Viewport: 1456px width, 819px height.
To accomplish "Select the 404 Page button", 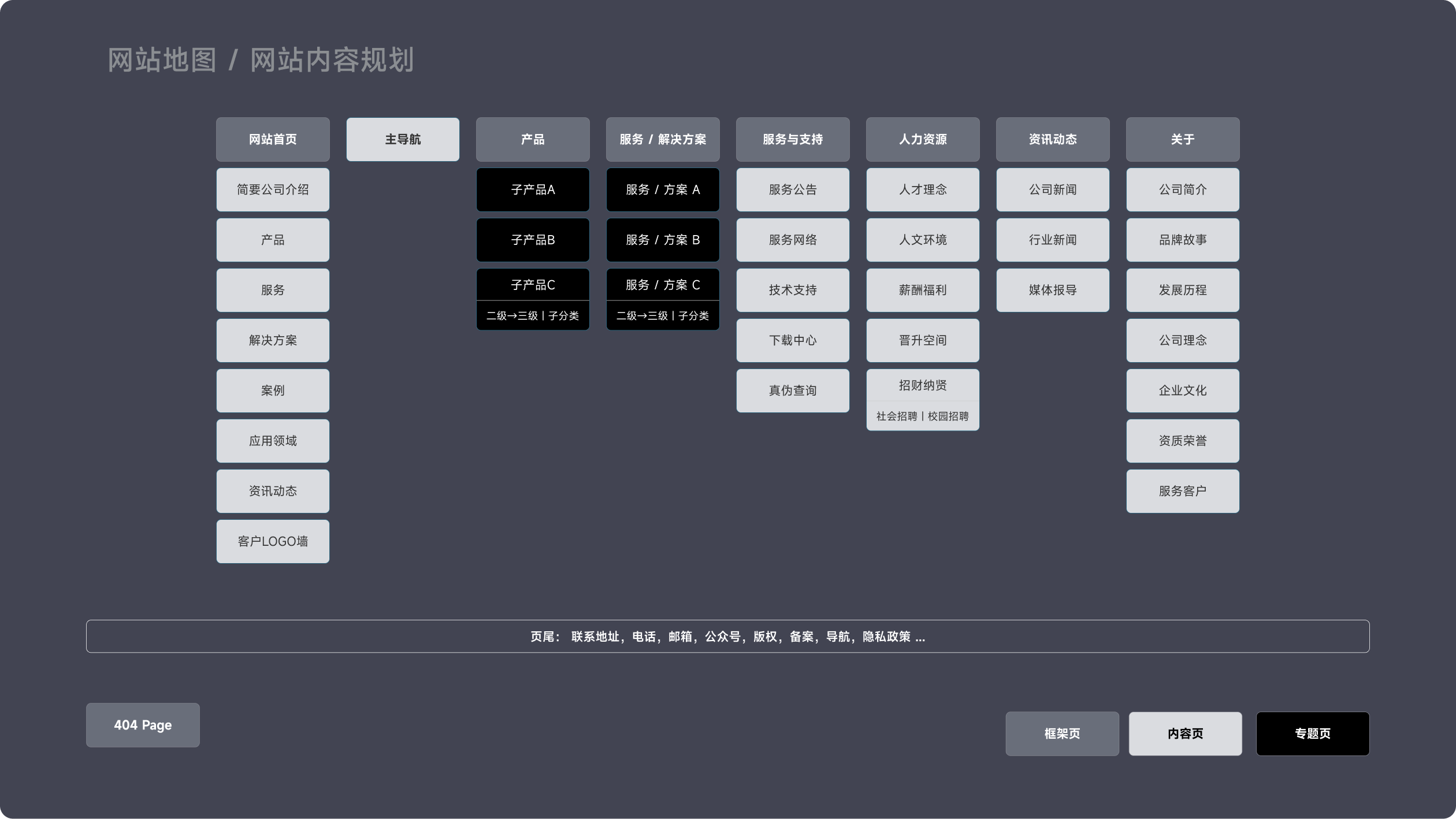I will coord(142,725).
